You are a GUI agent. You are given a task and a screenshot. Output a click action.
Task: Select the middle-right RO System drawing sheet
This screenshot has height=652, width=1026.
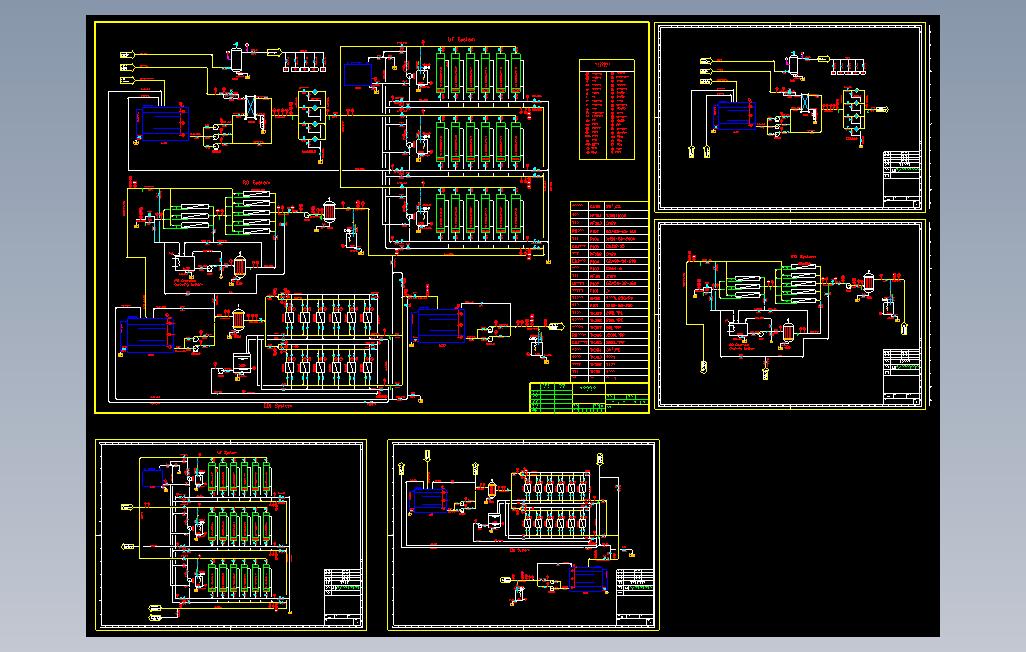point(790,315)
